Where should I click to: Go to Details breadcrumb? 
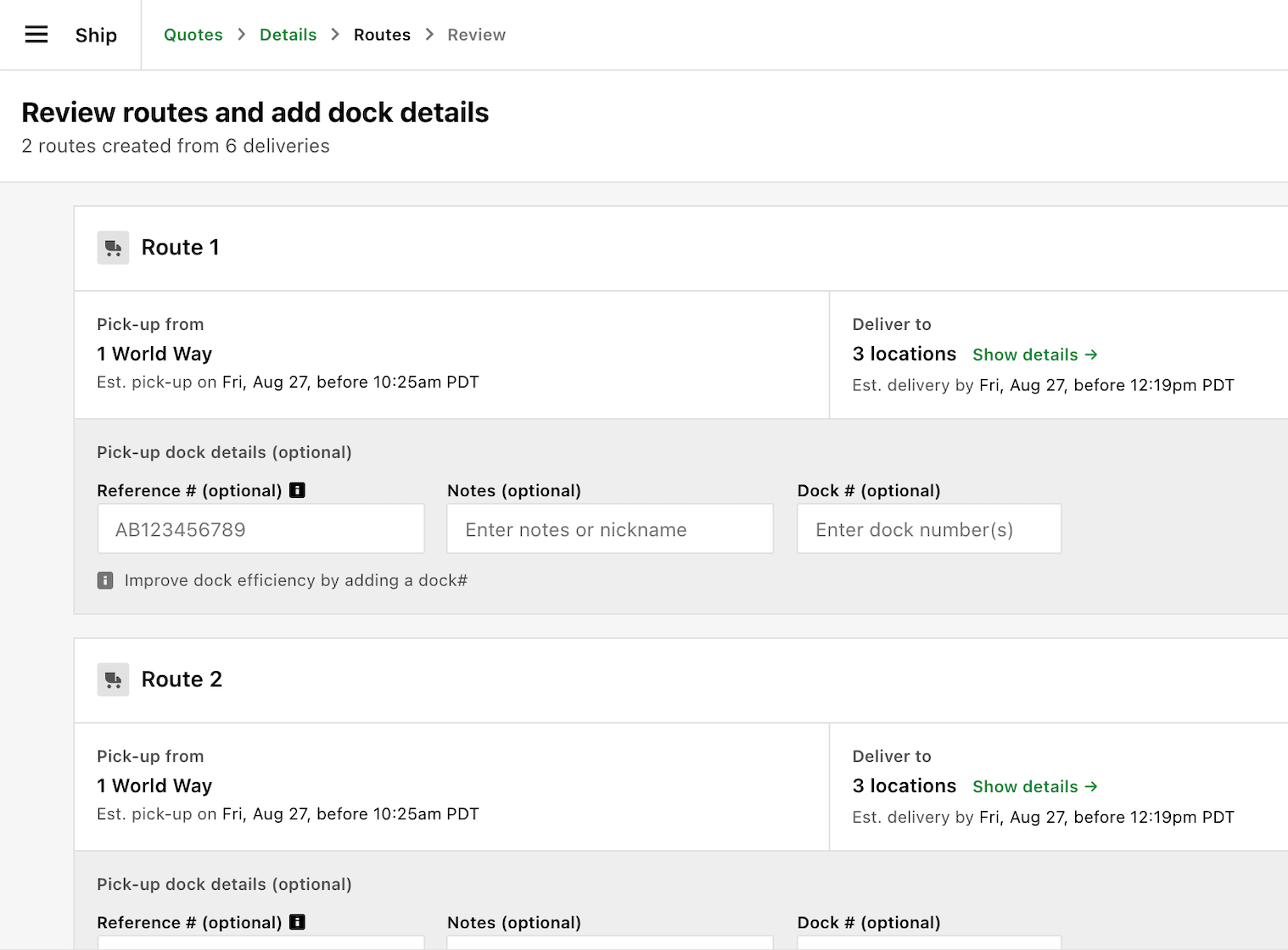[x=288, y=35]
